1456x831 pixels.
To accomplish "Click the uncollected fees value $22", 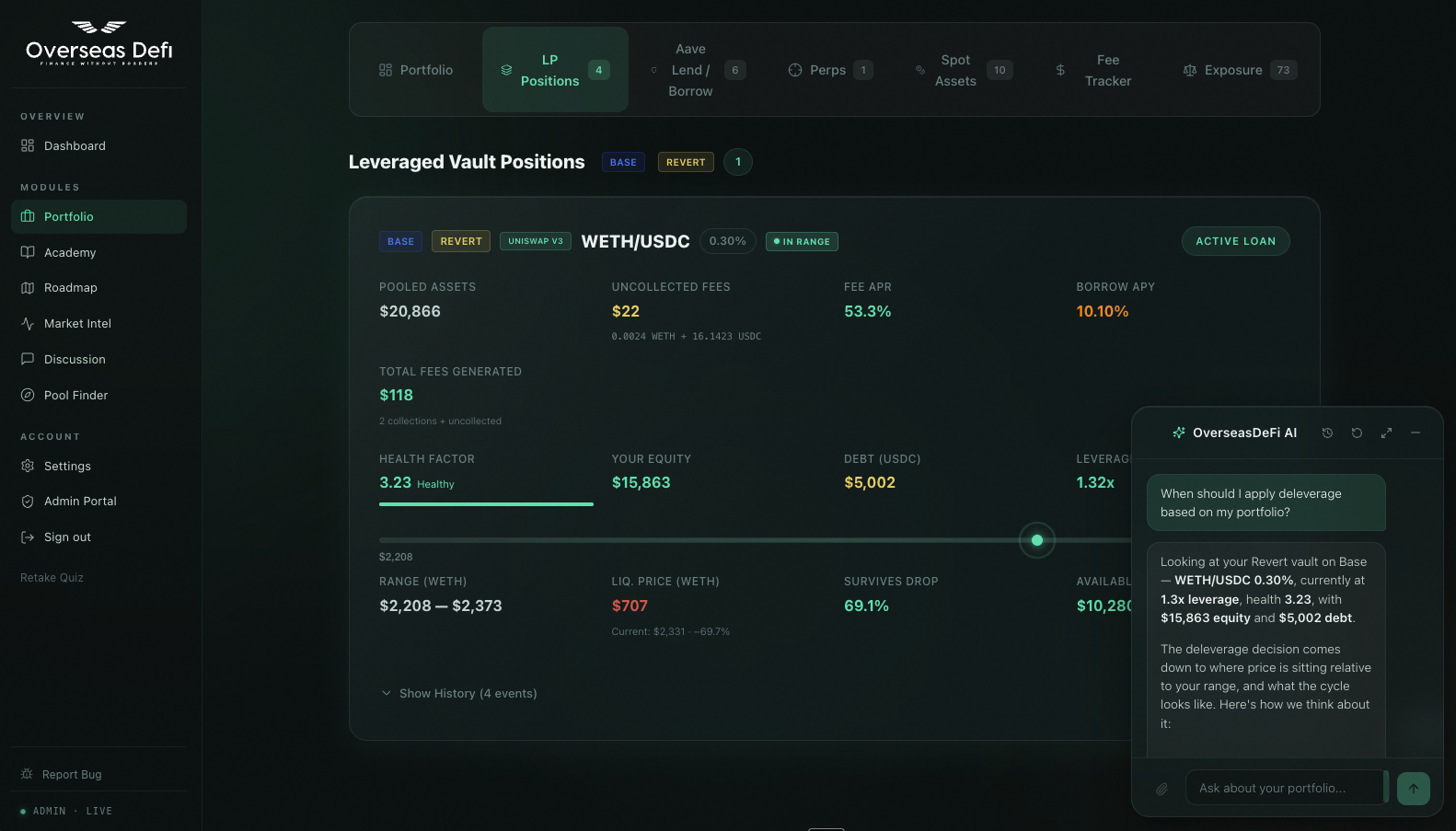I will 626,311.
